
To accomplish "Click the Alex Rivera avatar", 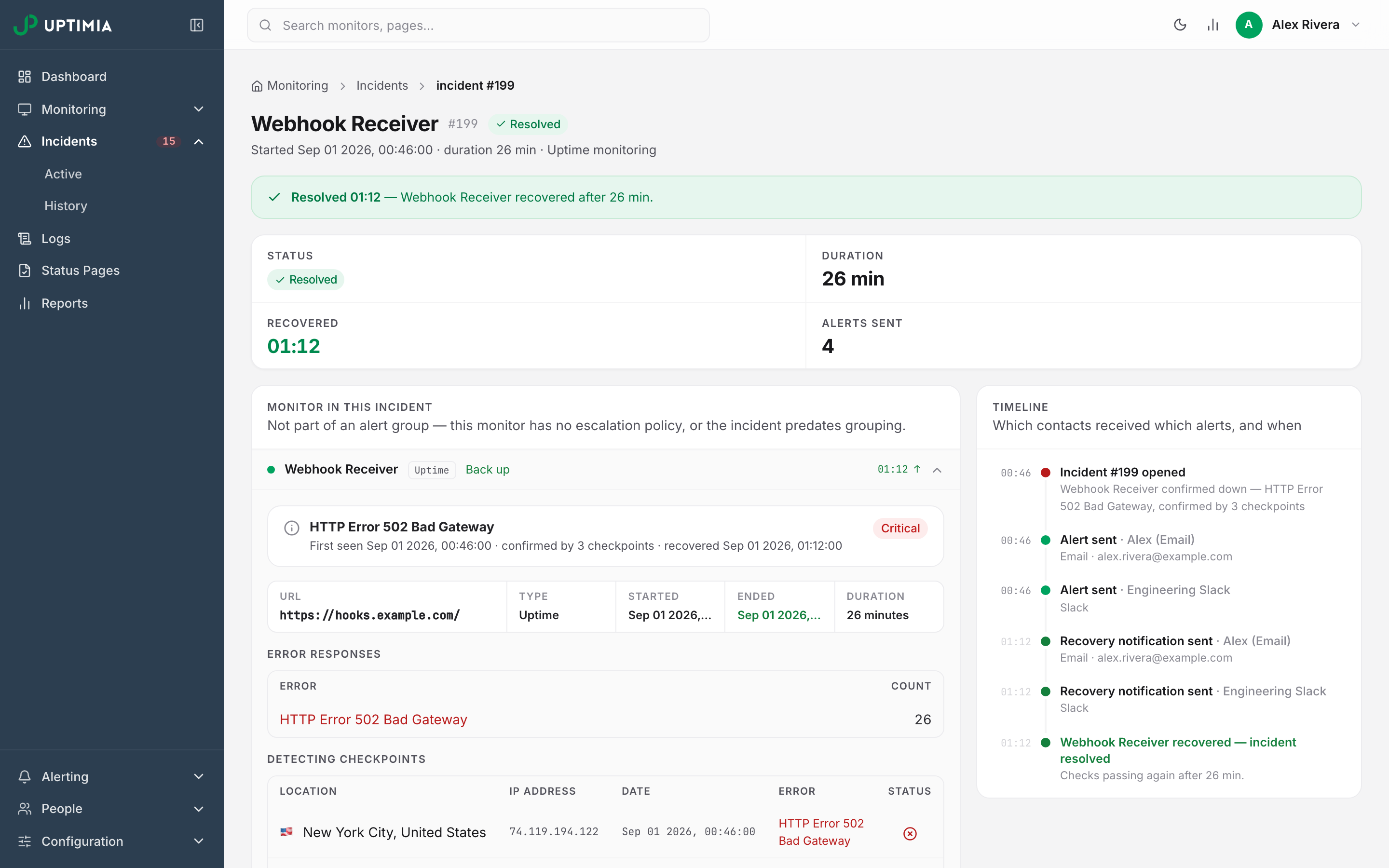I will click(x=1248, y=25).
